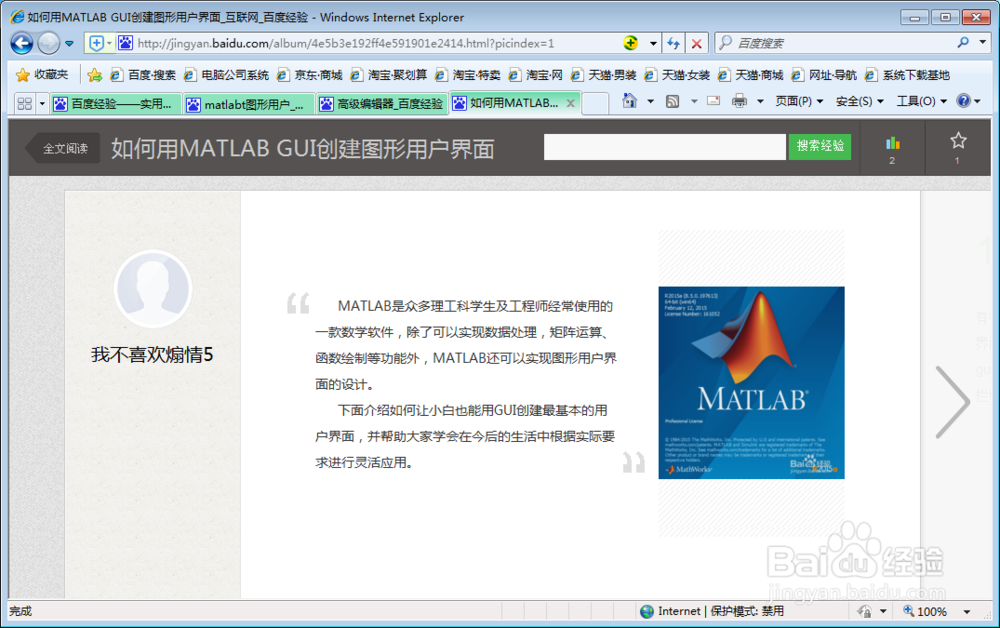
Task: Expand the print options dropdown arrow
Action: click(x=760, y=101)
